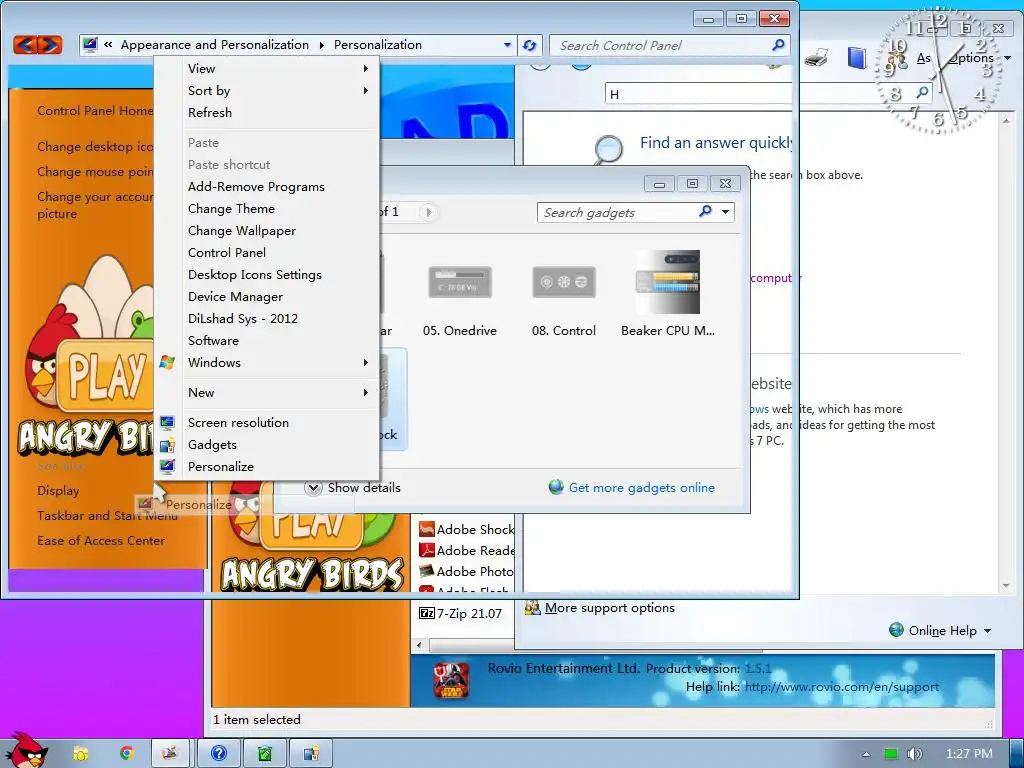Click More support options link

[x=609, y=607]
